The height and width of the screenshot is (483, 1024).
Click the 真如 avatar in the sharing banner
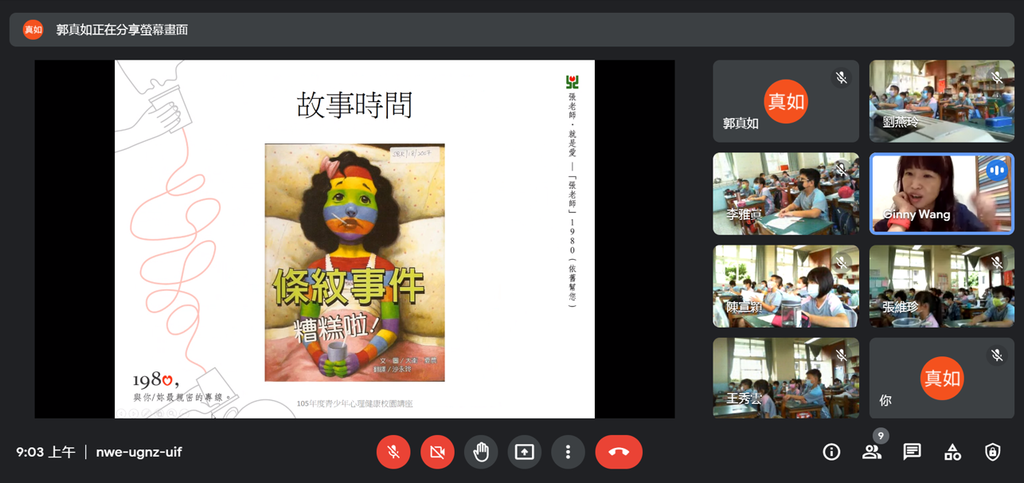tap(33, 29)
